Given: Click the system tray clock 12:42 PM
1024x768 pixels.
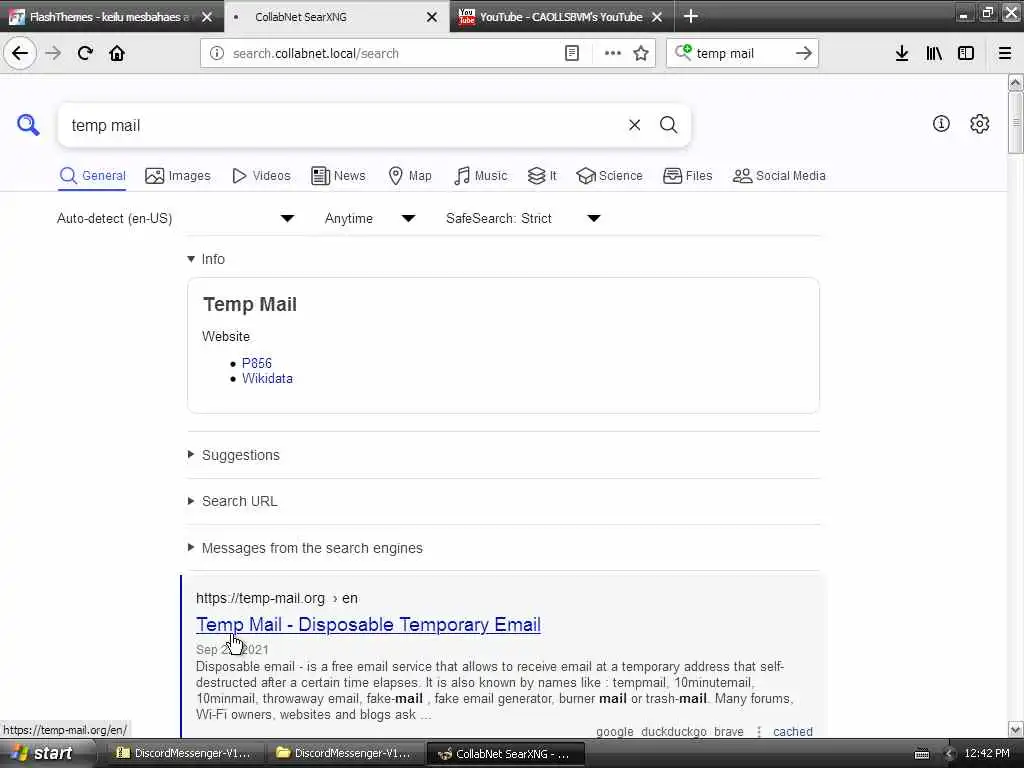Looking at the screenshot, I should [986, 753].
